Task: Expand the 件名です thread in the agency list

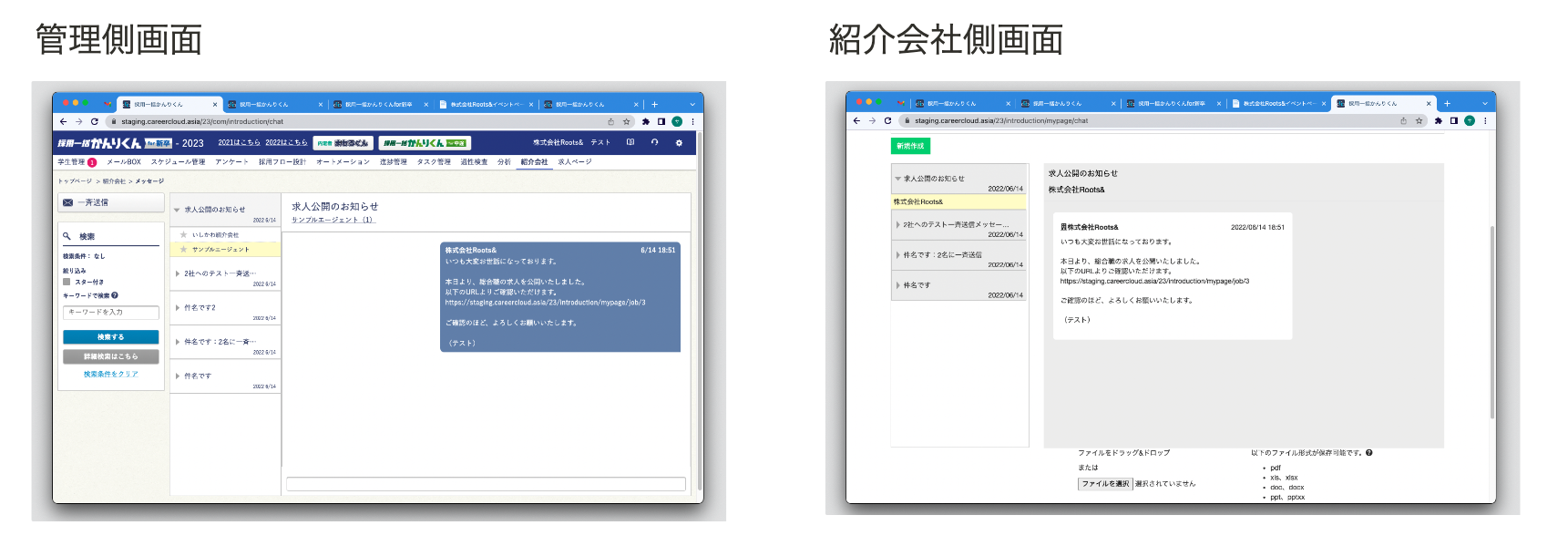Action: pos(897,285)
